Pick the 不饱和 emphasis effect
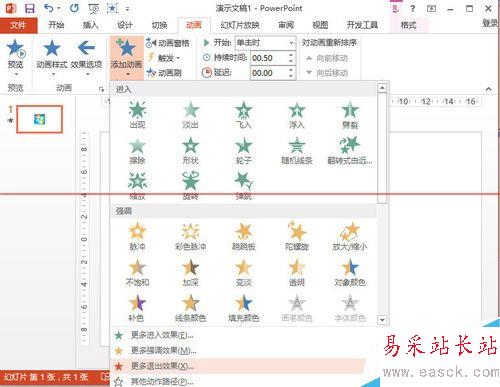 137,273
